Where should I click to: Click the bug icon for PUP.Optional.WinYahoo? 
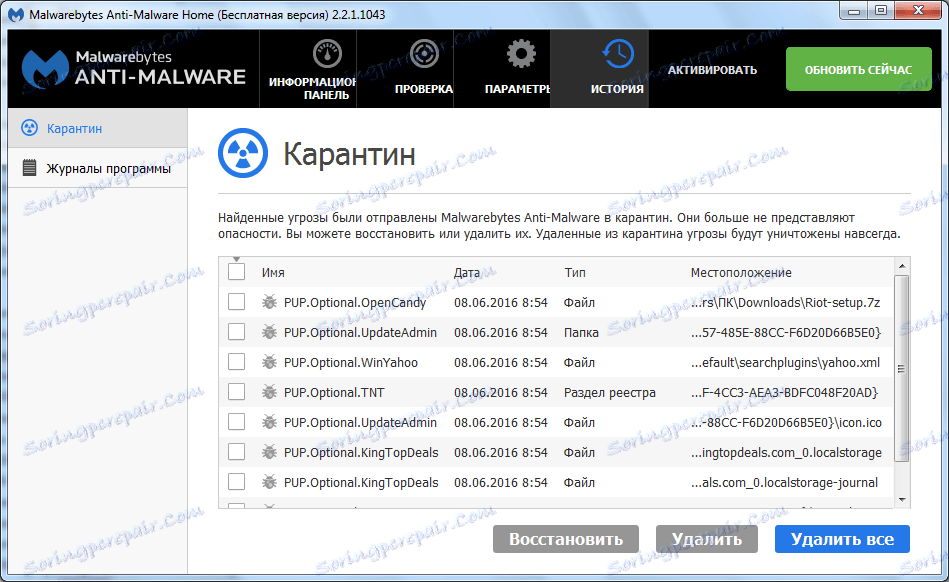(x=269, y=362)
